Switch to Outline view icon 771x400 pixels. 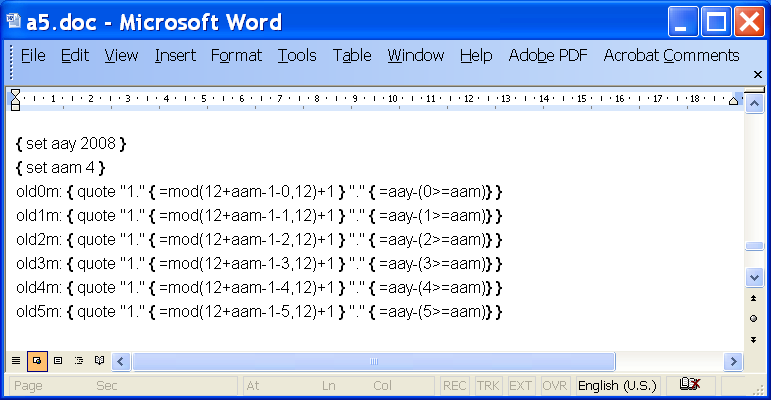coord(78,360)
